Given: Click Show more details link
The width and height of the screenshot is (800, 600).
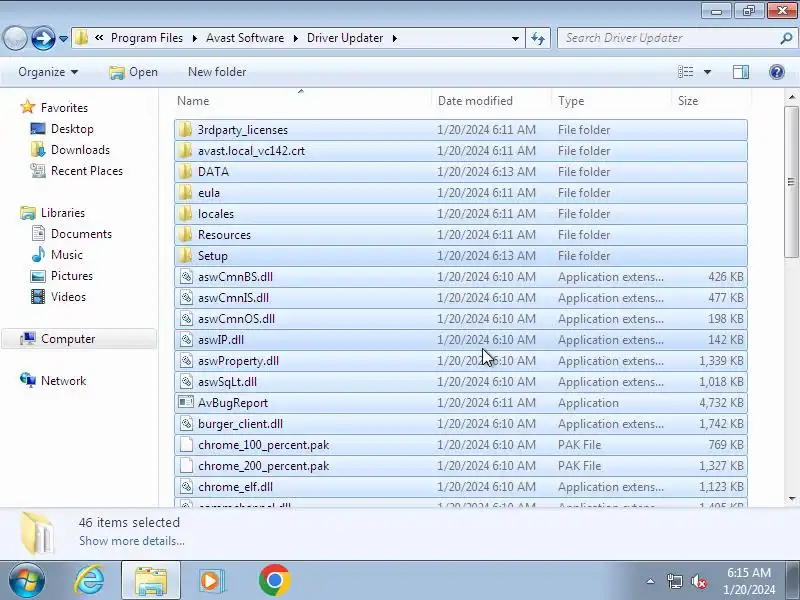Looking at the screenshot, I should click(x=132, y=541).
